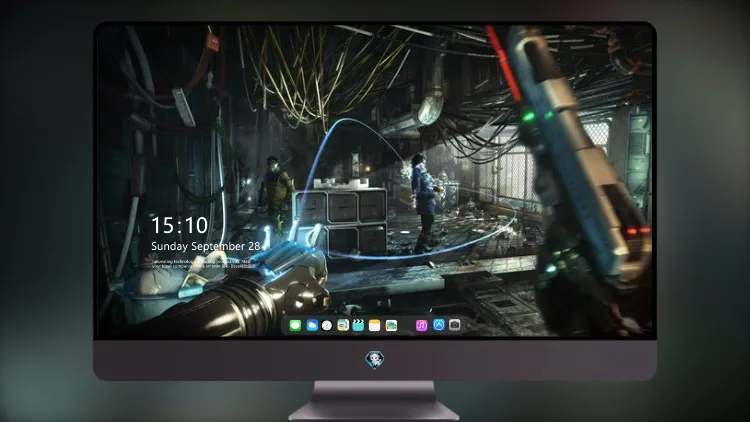Open the Clock app in the dock
The image size is (750, 422).
pyautogui.click(x=327, y=326)
